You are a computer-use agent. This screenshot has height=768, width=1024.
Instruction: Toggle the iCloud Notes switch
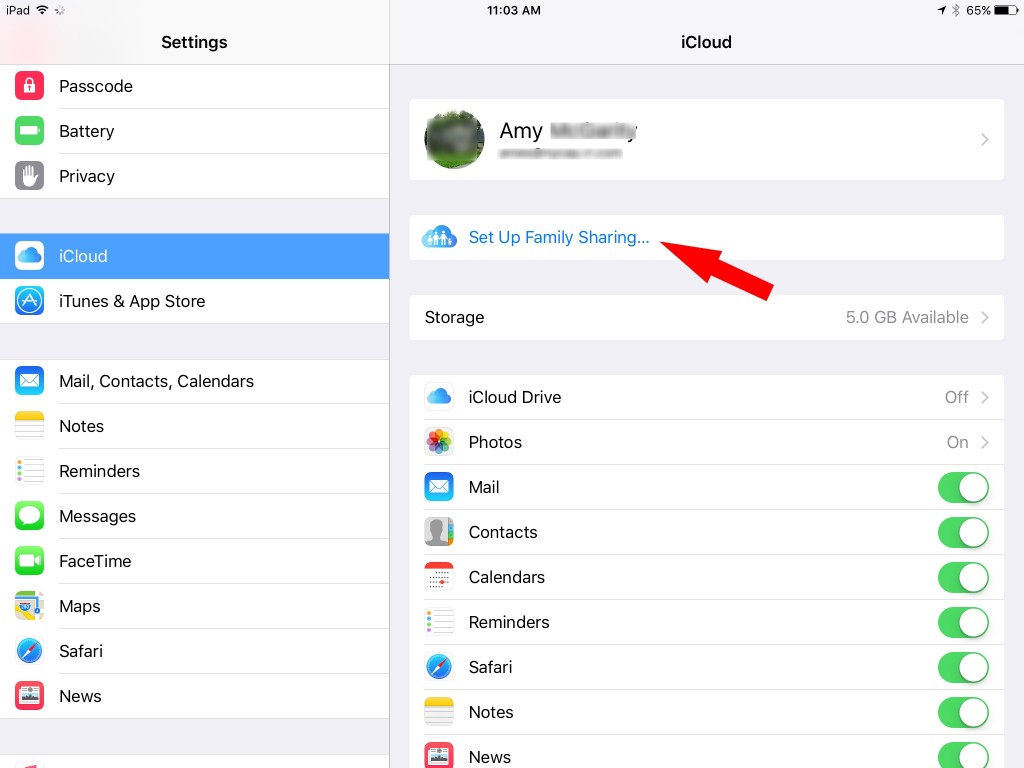pos(963,712)
